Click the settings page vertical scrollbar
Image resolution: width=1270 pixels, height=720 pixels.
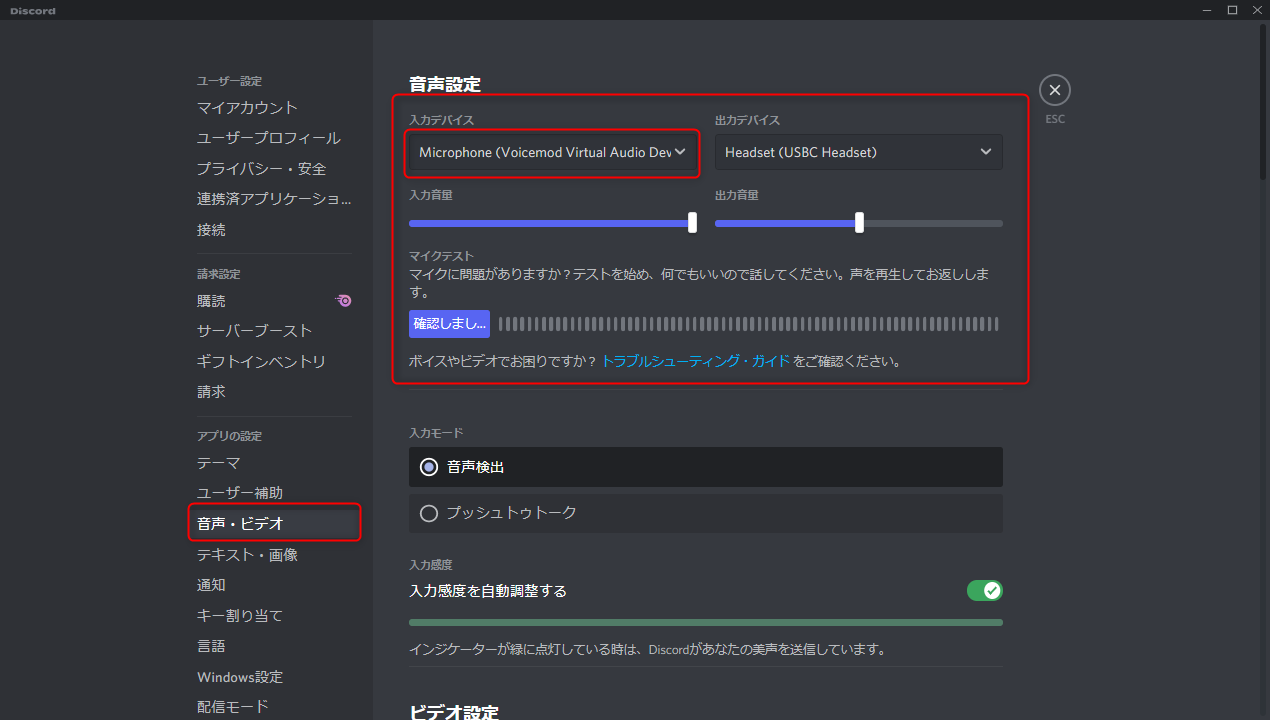1263,100
